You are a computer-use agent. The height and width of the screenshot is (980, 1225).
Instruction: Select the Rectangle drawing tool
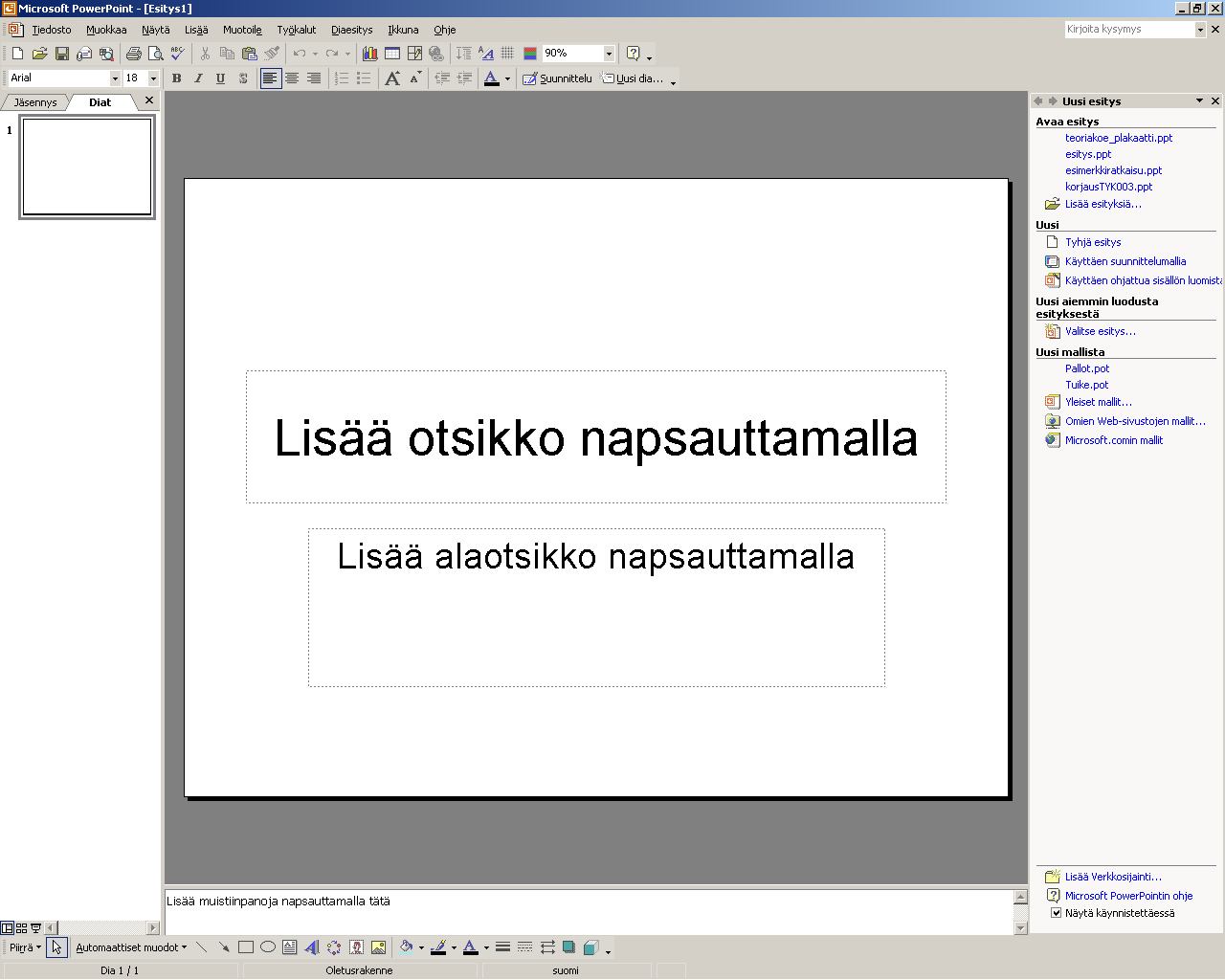point(246,947)
